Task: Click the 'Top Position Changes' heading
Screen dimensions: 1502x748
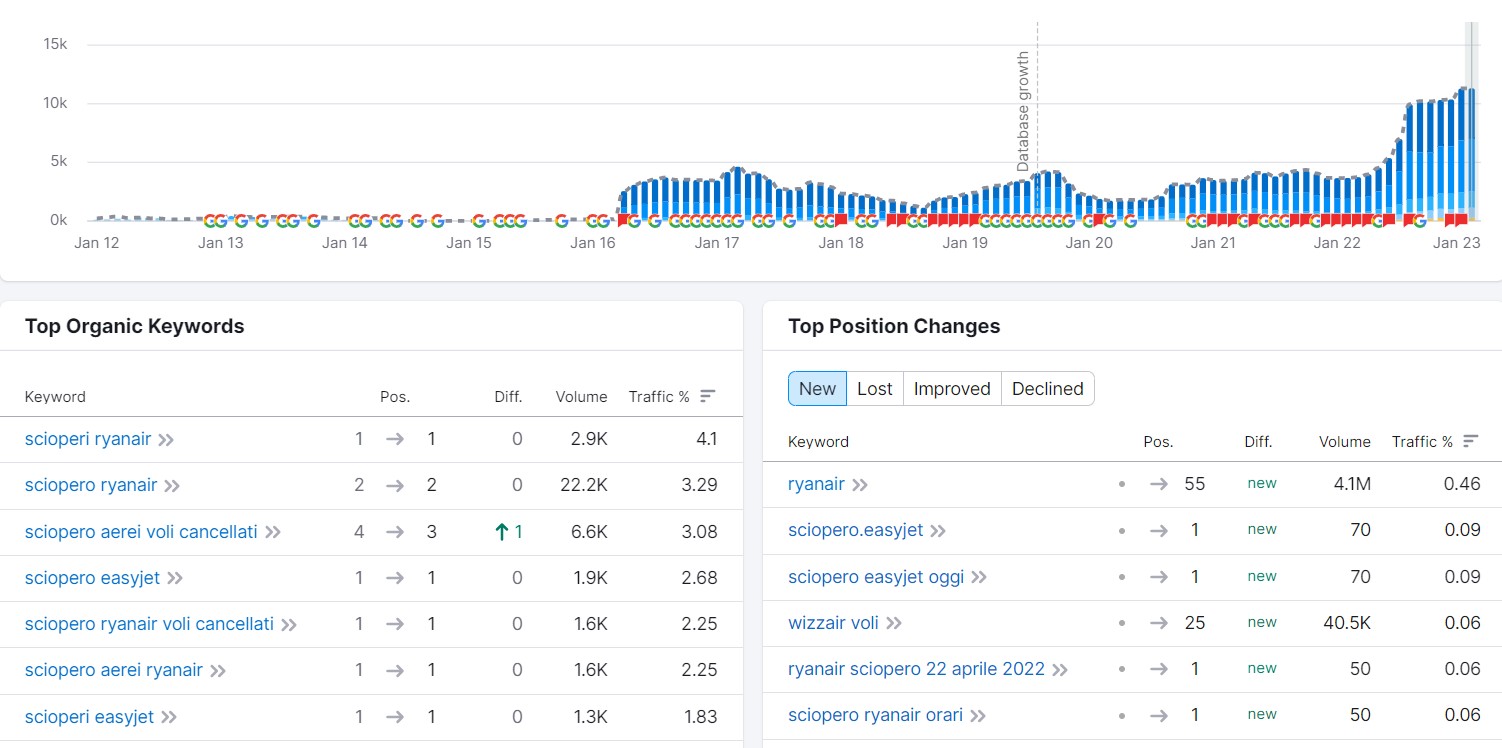Action: pyautogui.click(x=894, y=326)
